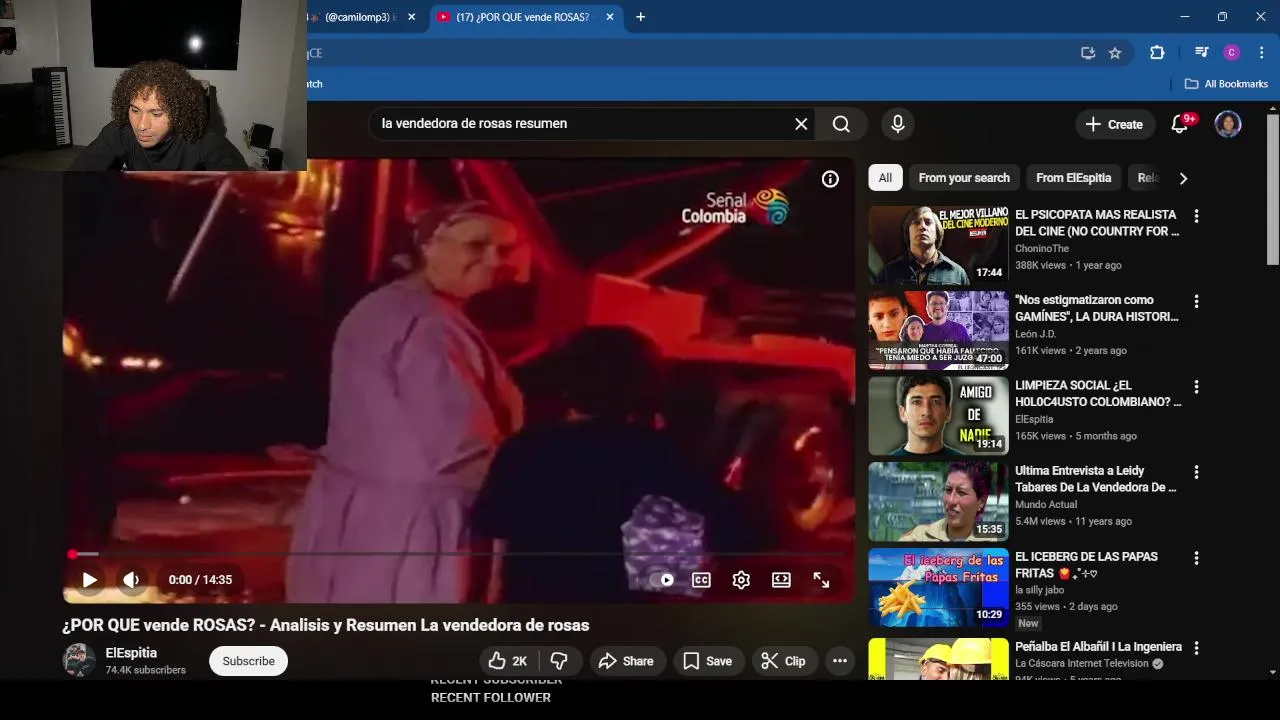
Task: Open All Bookmarks folder
Action: pyautogui.click(x=1226, y=84)
